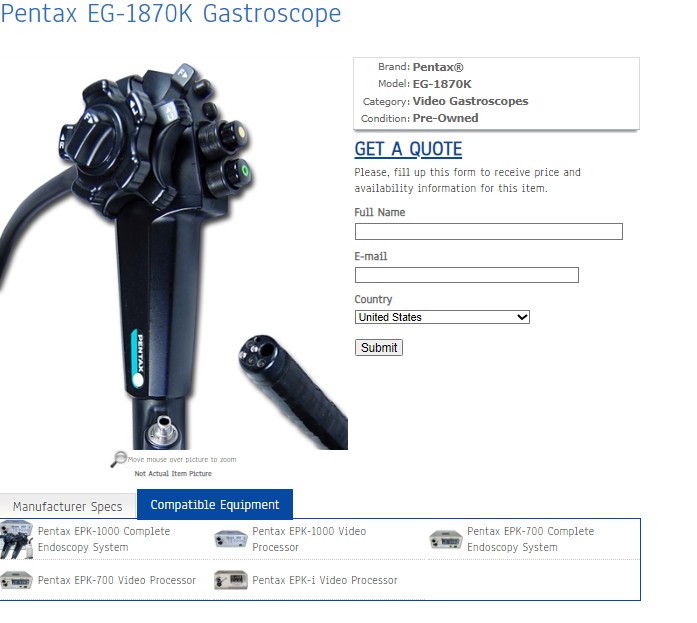The width and height of the screenshot is (697, 623).
Task: Click the 'Please, fill up this form' text
Action: point(467,180)
